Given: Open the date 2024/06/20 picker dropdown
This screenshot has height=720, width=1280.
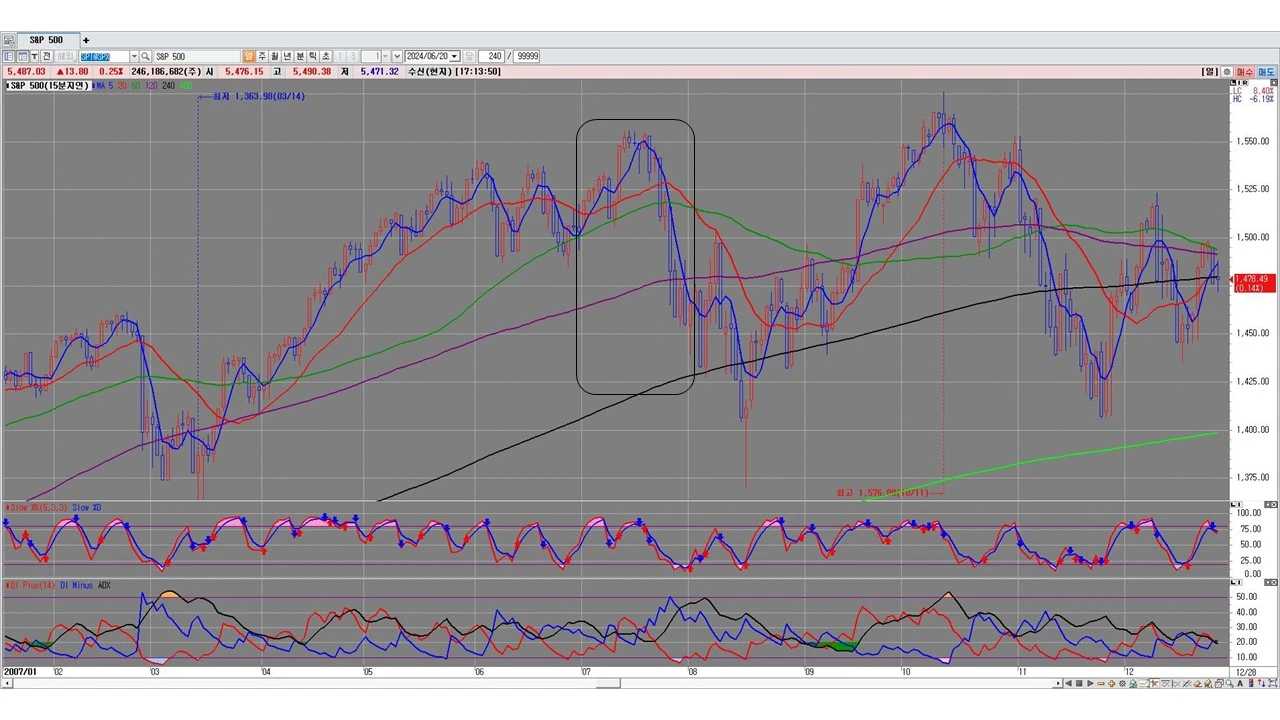Looking at the screenshot, I should [455, 57].
